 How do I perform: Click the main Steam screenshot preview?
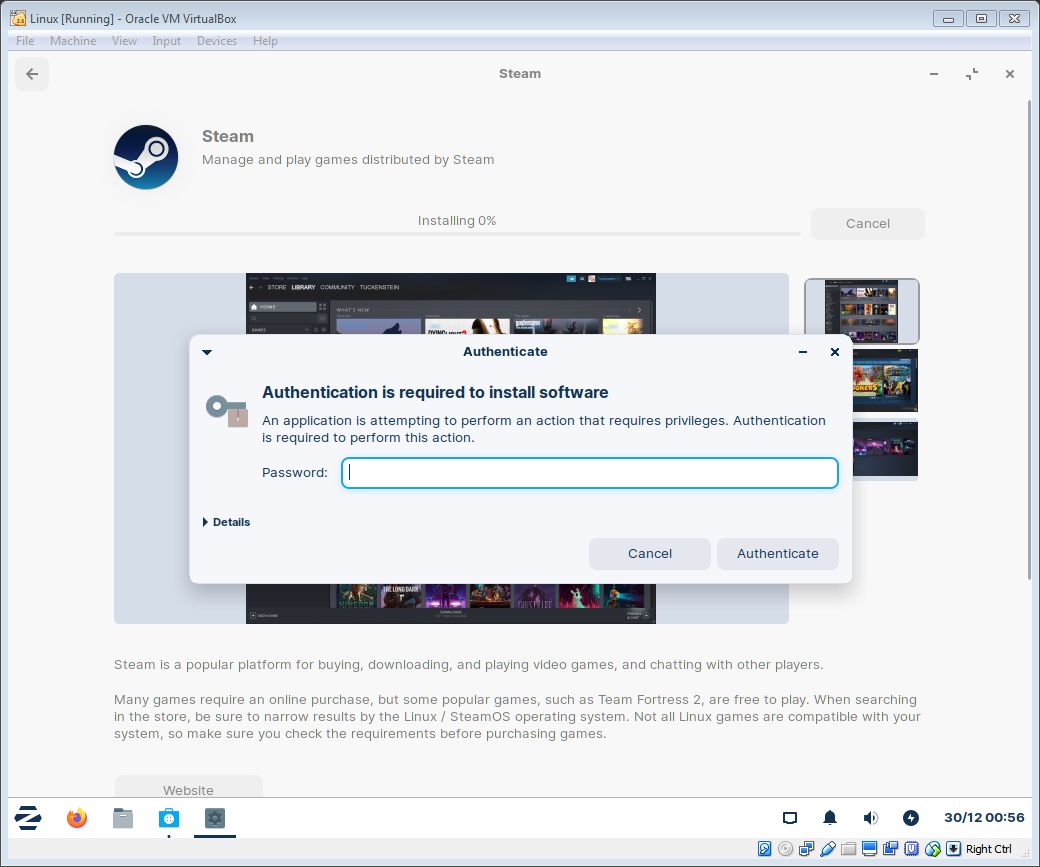coord(451,448)
